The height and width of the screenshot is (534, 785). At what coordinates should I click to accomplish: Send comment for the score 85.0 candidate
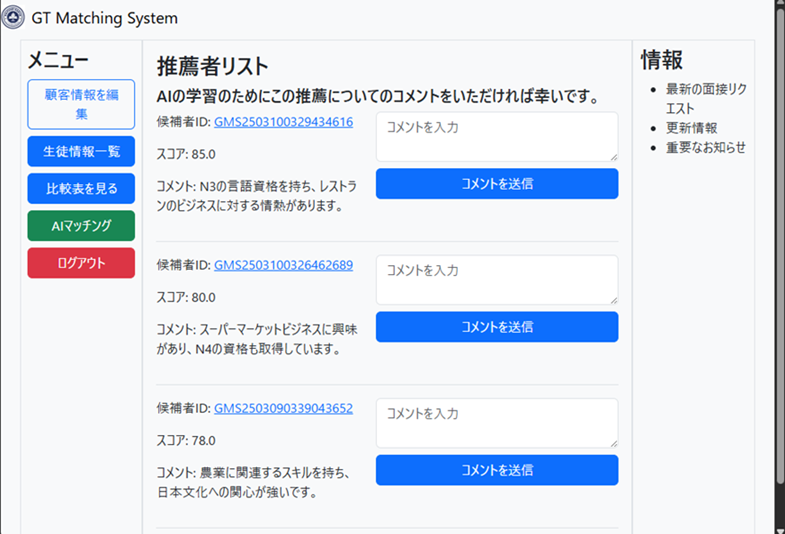click(x=496, y=184)
